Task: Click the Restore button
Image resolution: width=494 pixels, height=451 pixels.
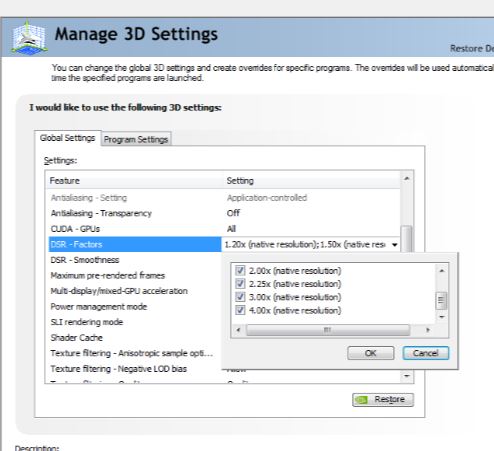Action: click(x=383, y=400)
